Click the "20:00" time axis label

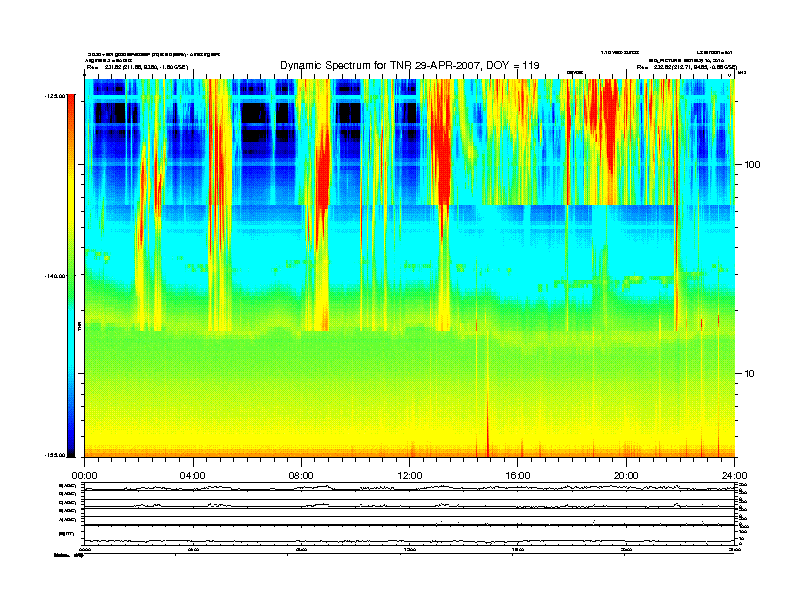coord(626,476)
